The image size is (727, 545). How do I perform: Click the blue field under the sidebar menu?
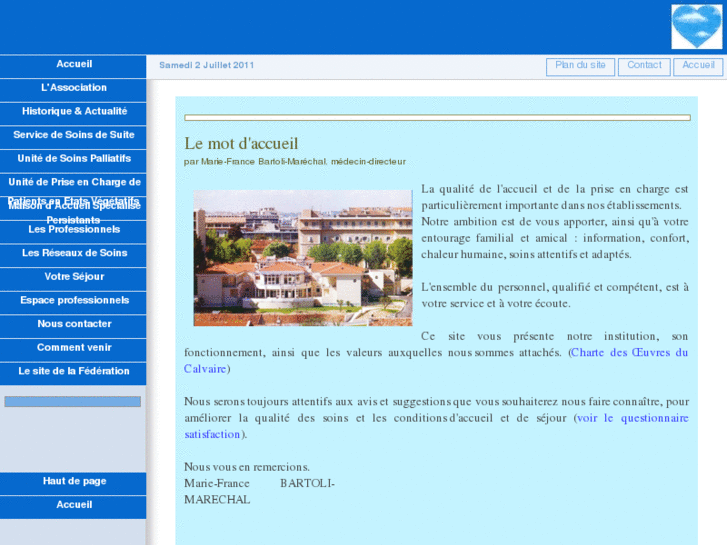tap(73, 402)
